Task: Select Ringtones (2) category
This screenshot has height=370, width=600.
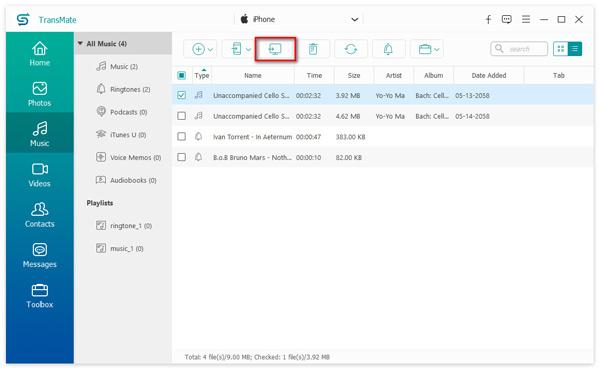Action: (x=123, y=89)
